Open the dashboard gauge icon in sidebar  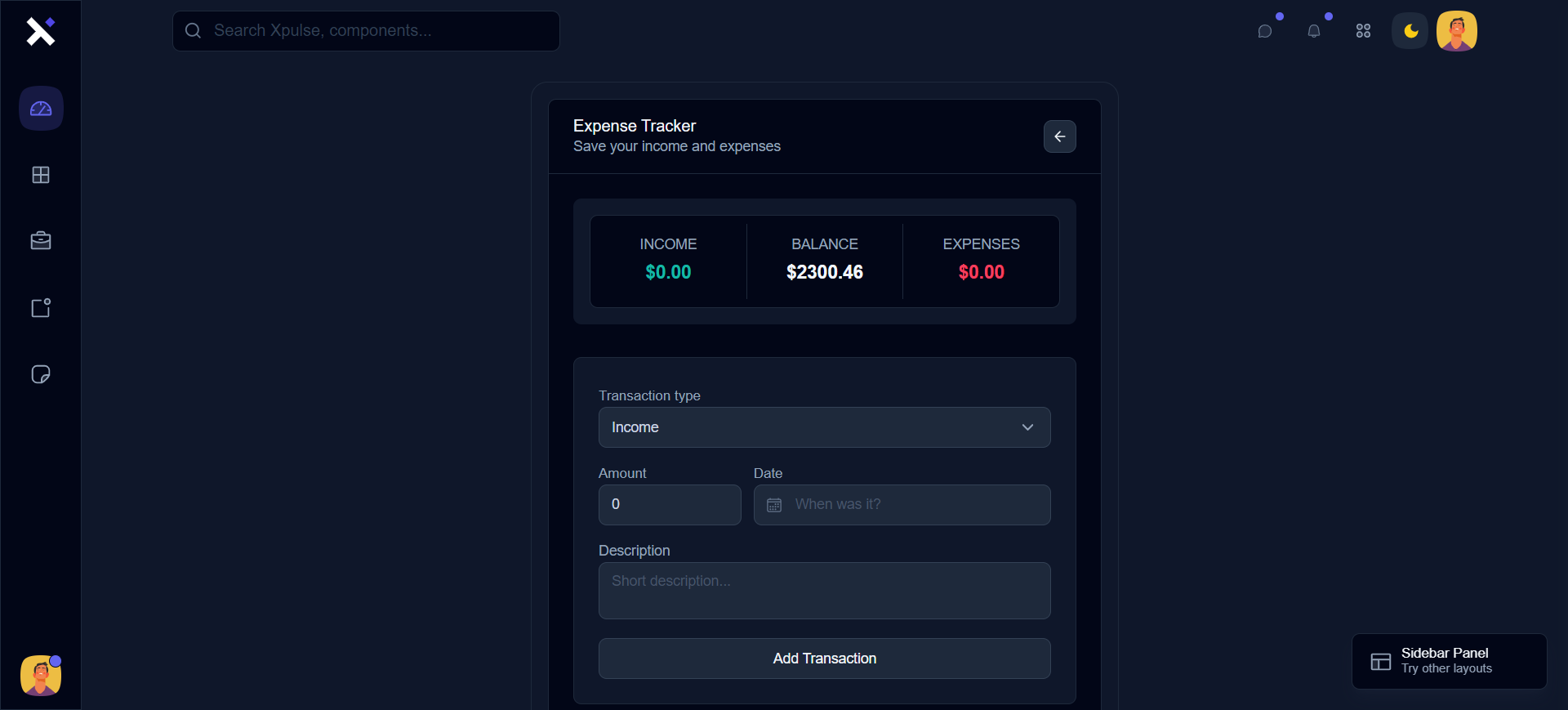41,109
